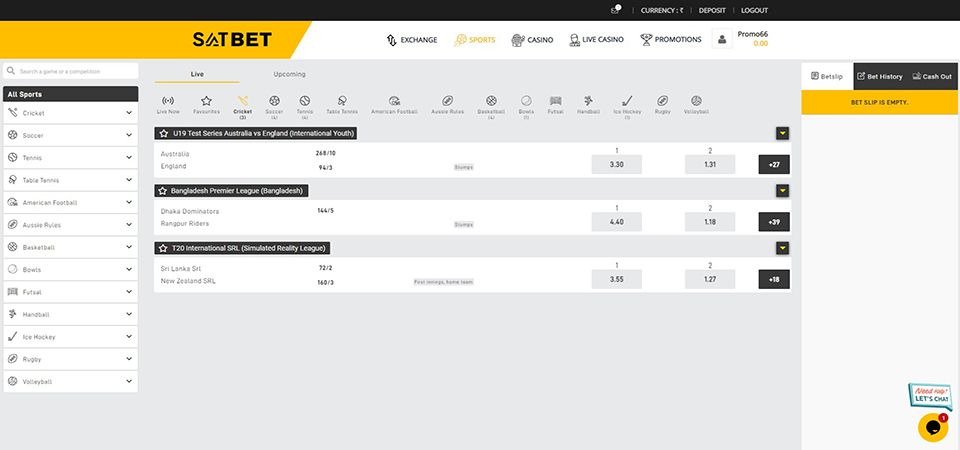
Task: Choose the Bowls filter icon
Action: (x=526, y=101)
